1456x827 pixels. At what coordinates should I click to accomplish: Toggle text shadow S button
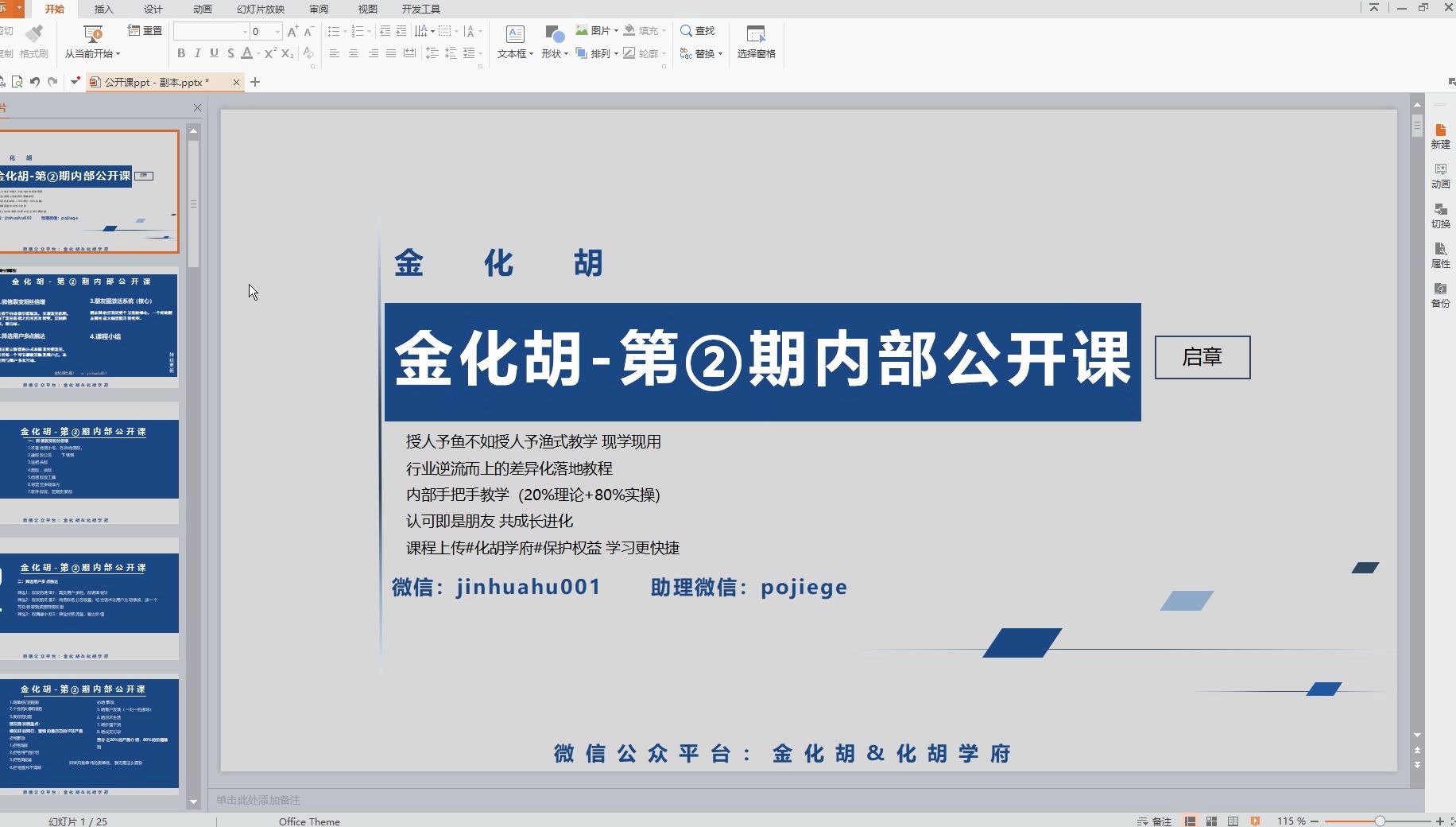(230, 53)
